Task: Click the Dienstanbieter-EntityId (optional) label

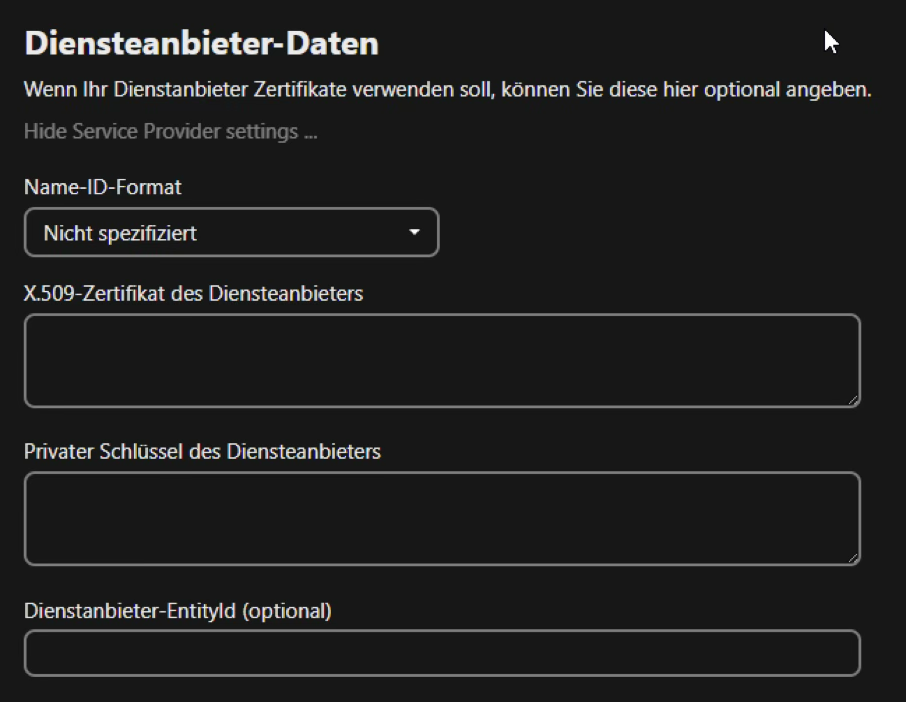Action: click(177, 610)
